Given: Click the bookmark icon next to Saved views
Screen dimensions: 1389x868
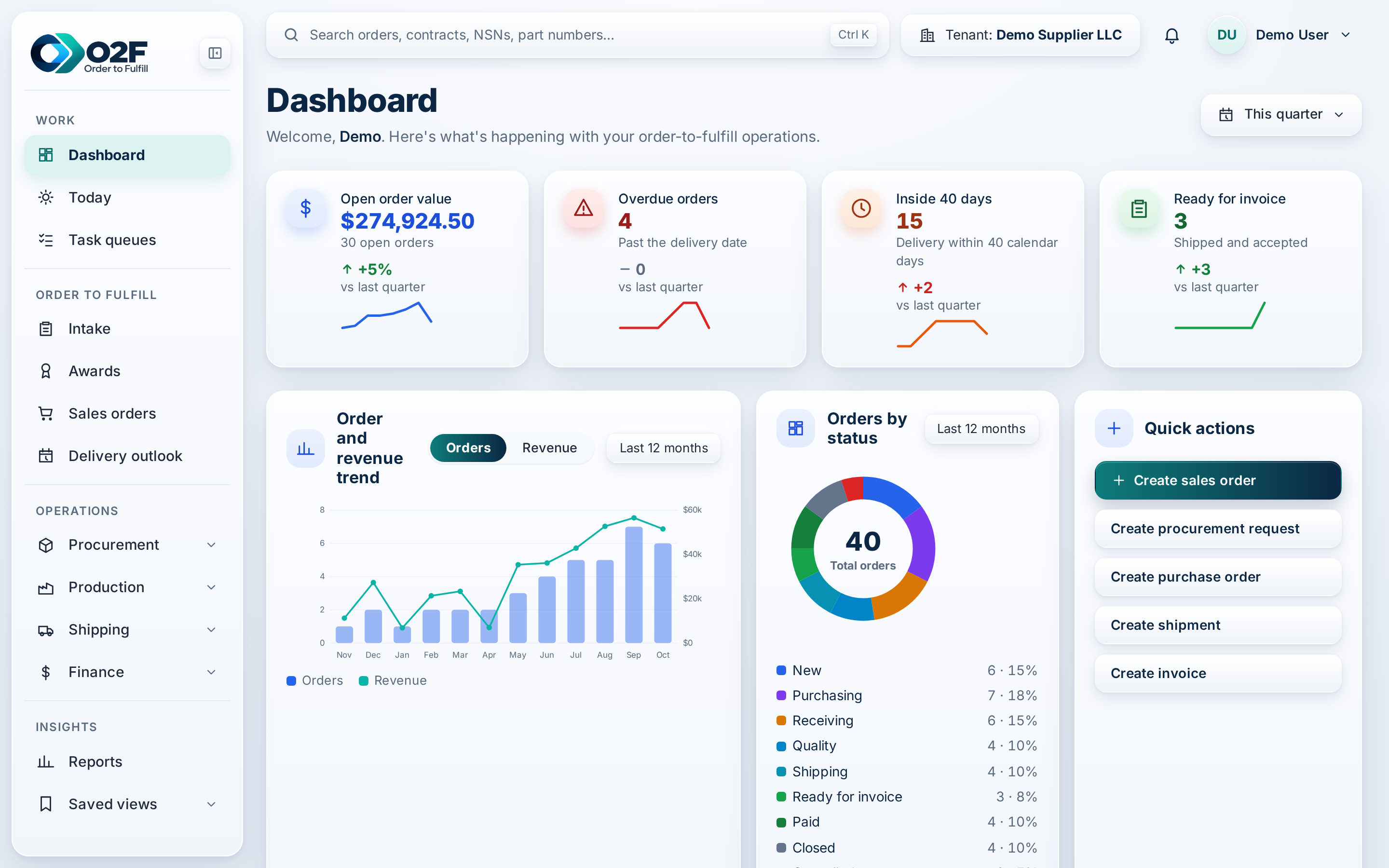Looking at the screenshot, I should [46, 804].
